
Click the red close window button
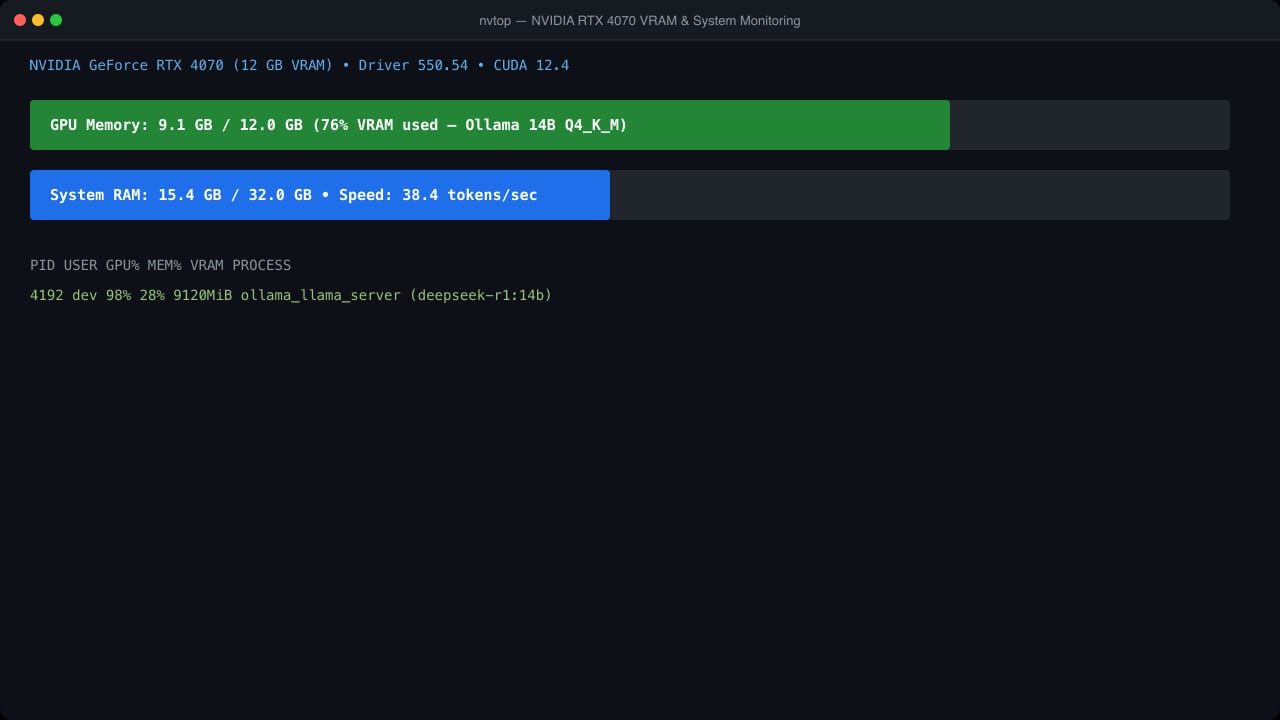[x=20, y=20]
